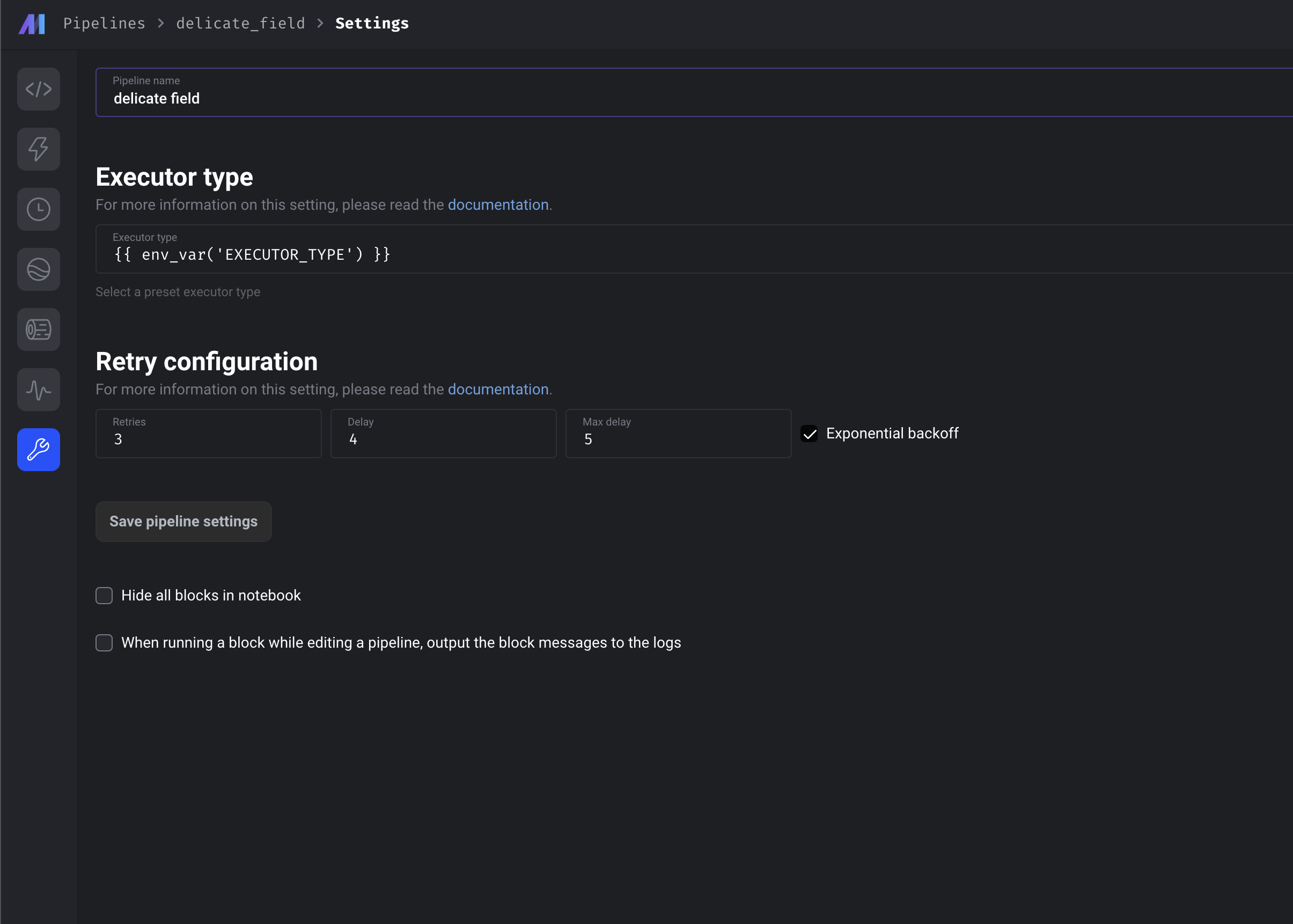
Task: Go to Pipelines breadcrumb
Action: tap(104, 23)
